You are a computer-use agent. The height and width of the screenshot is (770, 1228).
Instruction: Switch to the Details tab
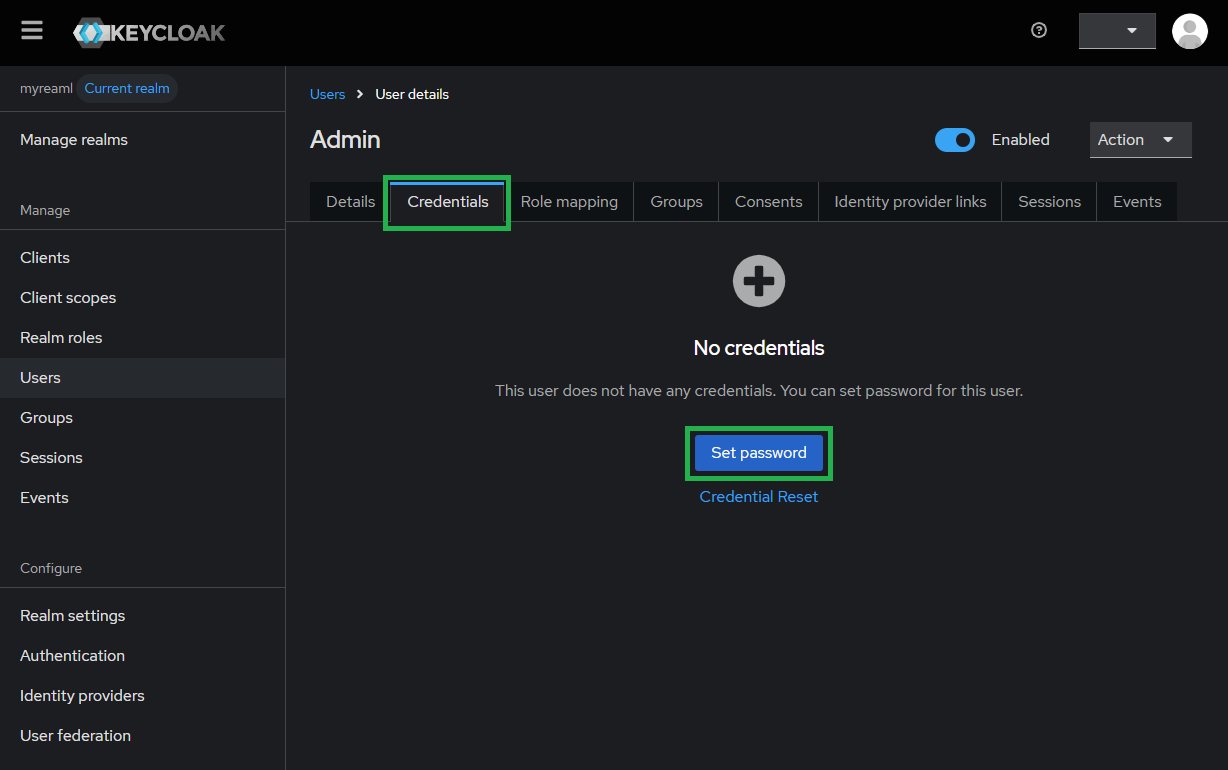(x=350, y=202)
